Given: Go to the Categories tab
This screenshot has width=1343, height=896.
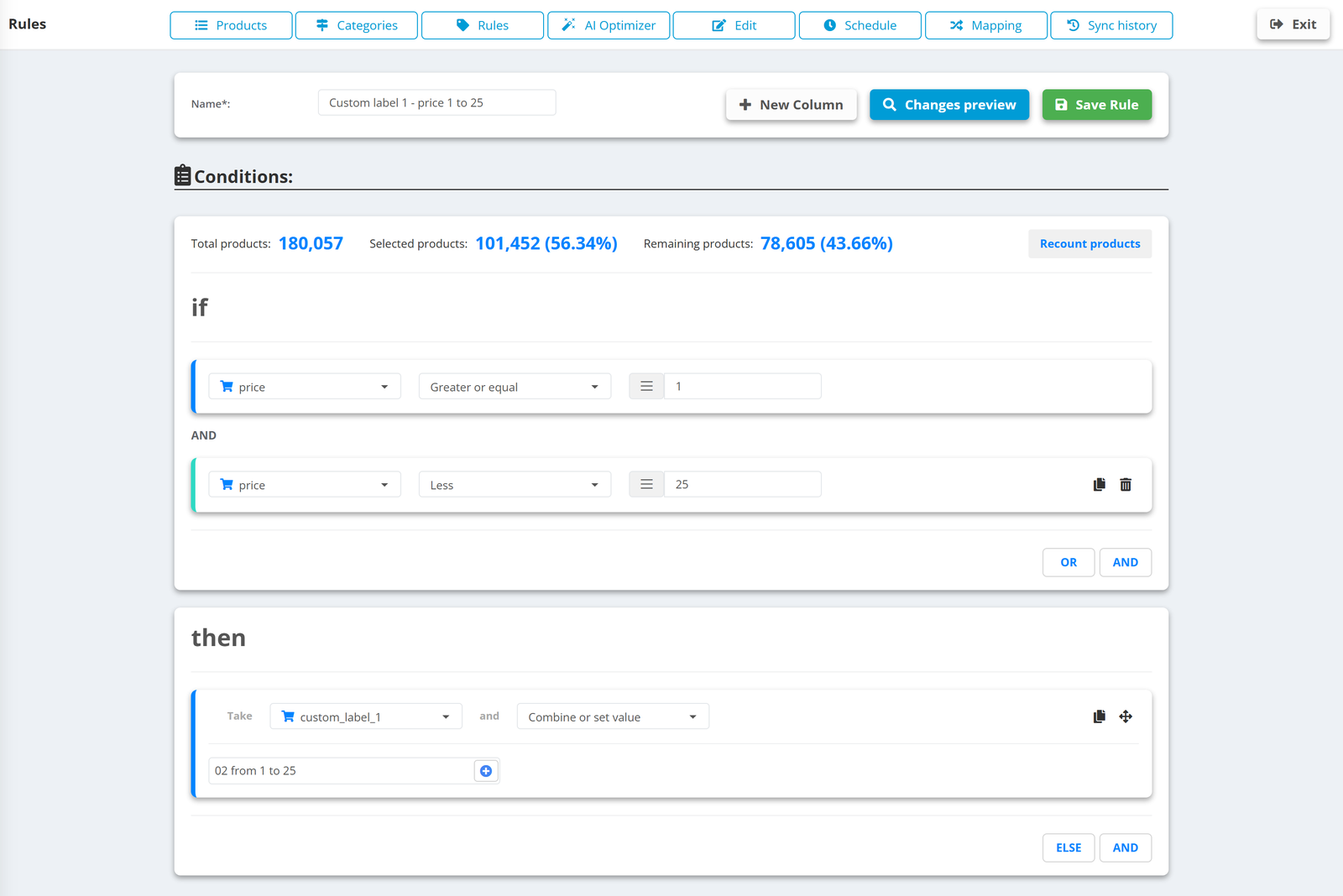Looking at the screenshot, I should coord(357,25).
